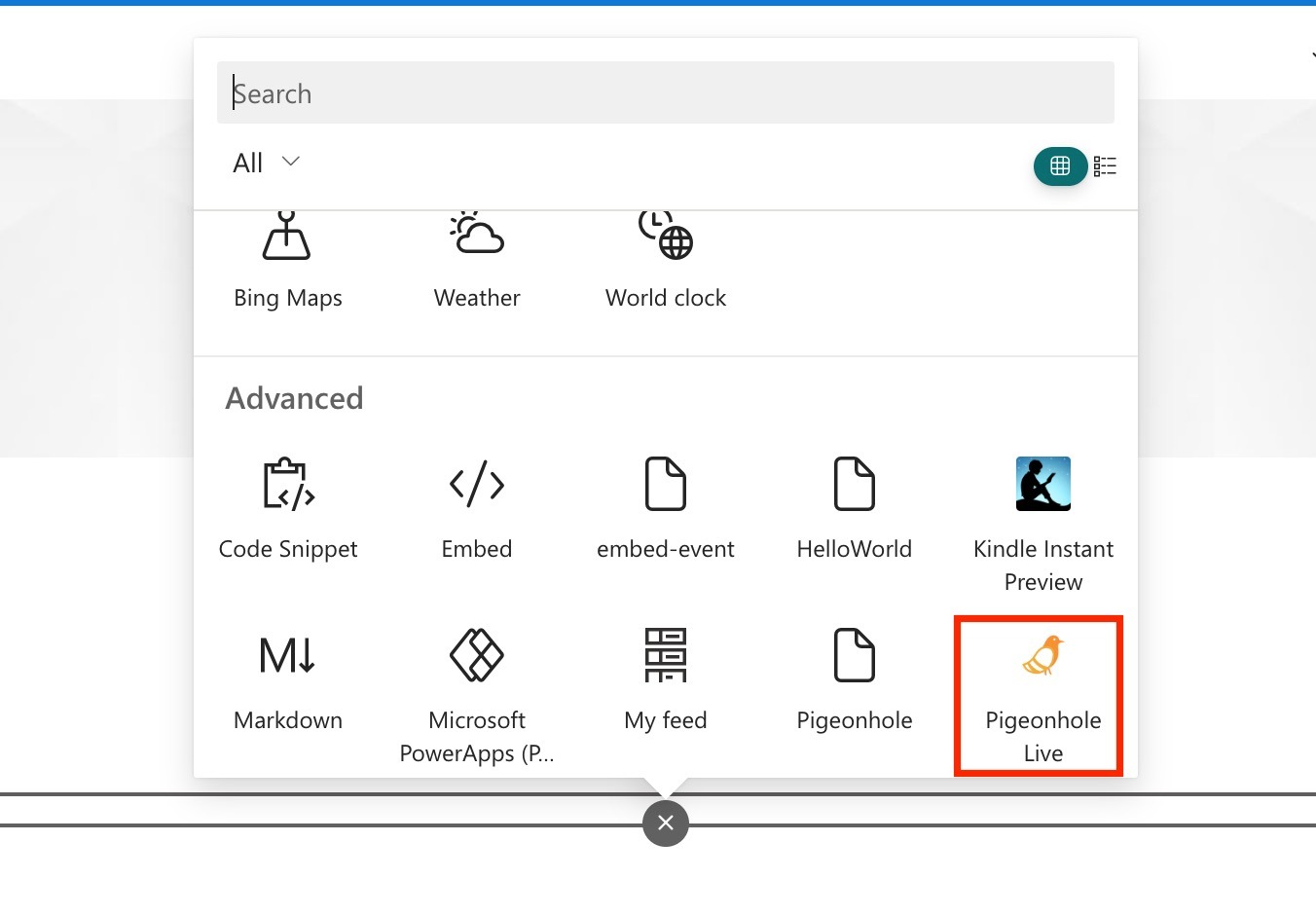Select the Bing Maps web part

(287, 258)
